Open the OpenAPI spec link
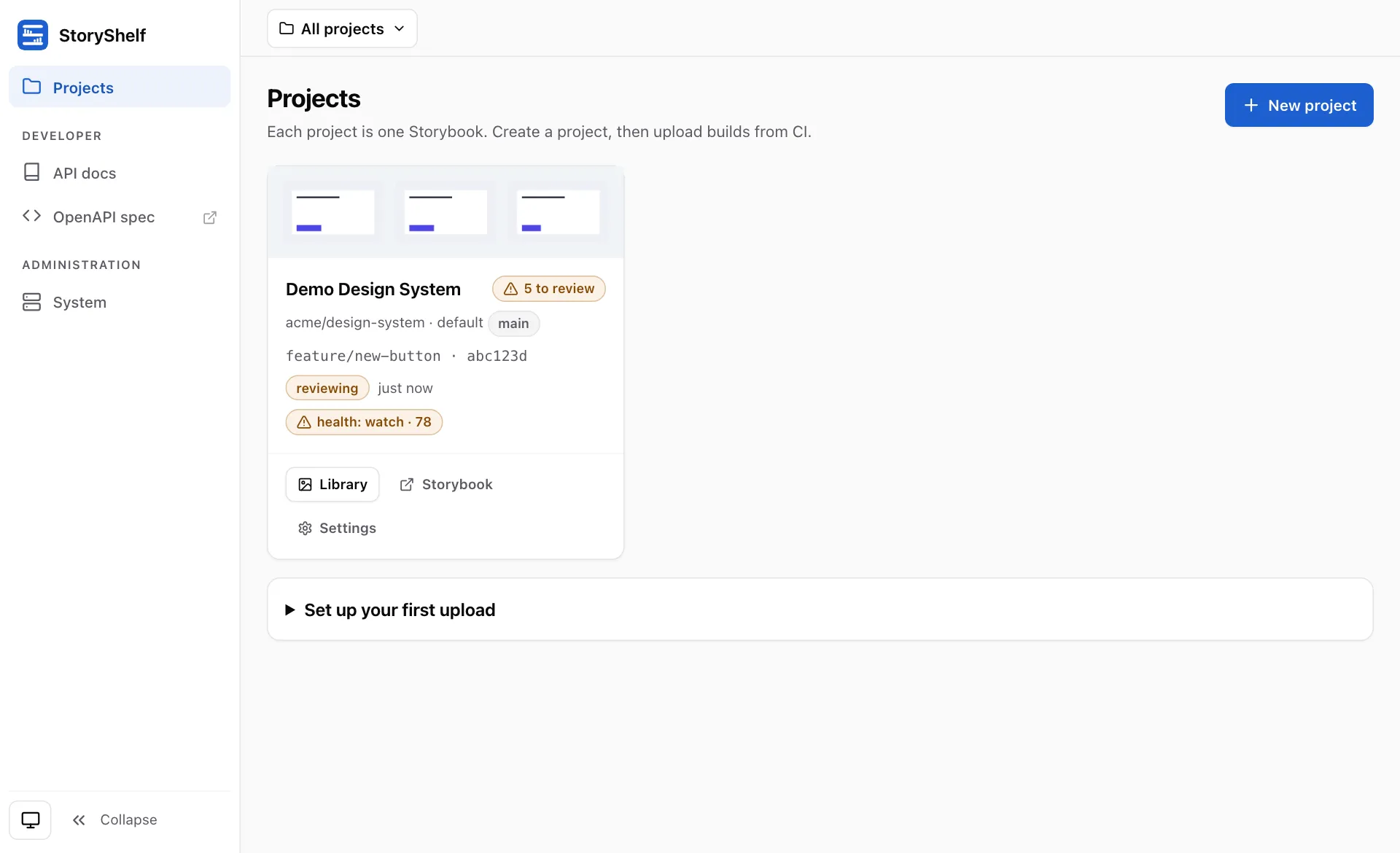Image resolution: width=1400 pixels, height=853 pixels. pos(120,217)
